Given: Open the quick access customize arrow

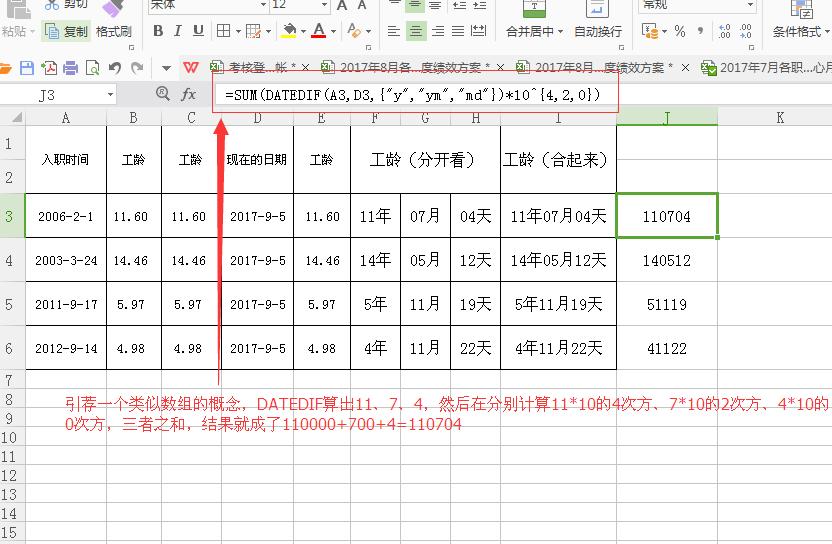Looking at the screenshot, I should tap(166, 68).
